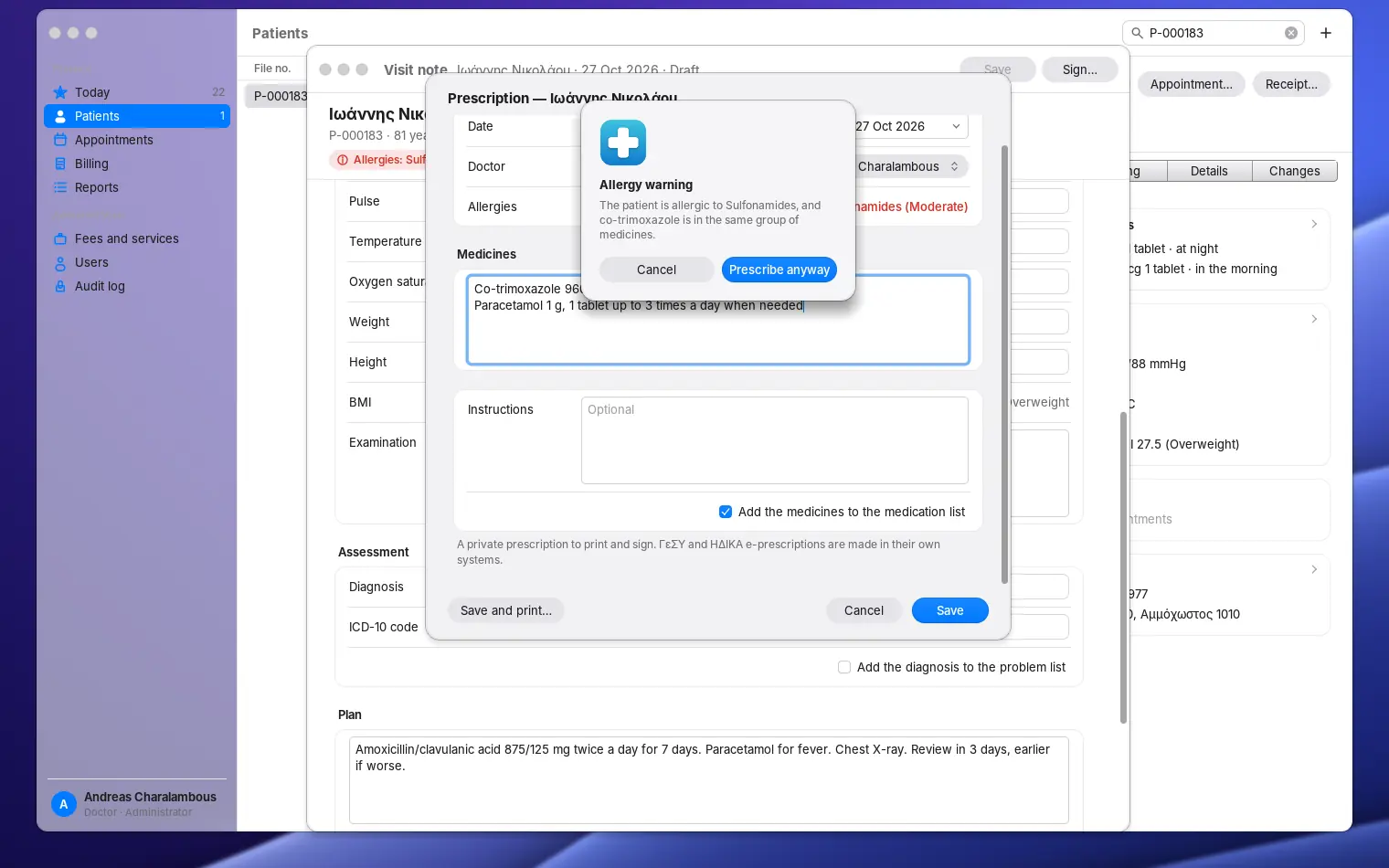Open the Appointment... button in Patients window
1389x868 pixels.
point(1191,84)
